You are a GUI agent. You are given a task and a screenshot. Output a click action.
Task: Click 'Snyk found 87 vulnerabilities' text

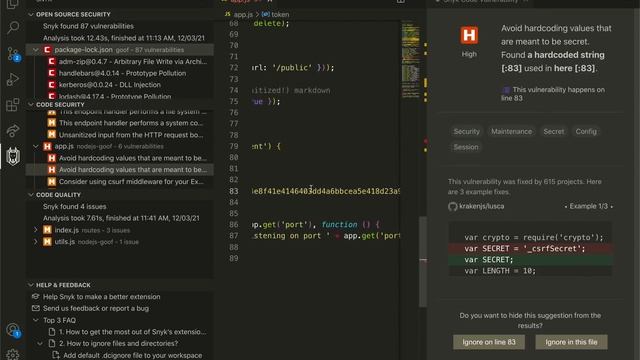(88, 26)
